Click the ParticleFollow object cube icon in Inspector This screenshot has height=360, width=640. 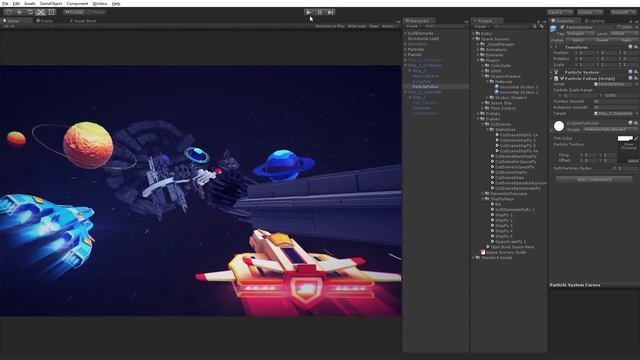553,28
